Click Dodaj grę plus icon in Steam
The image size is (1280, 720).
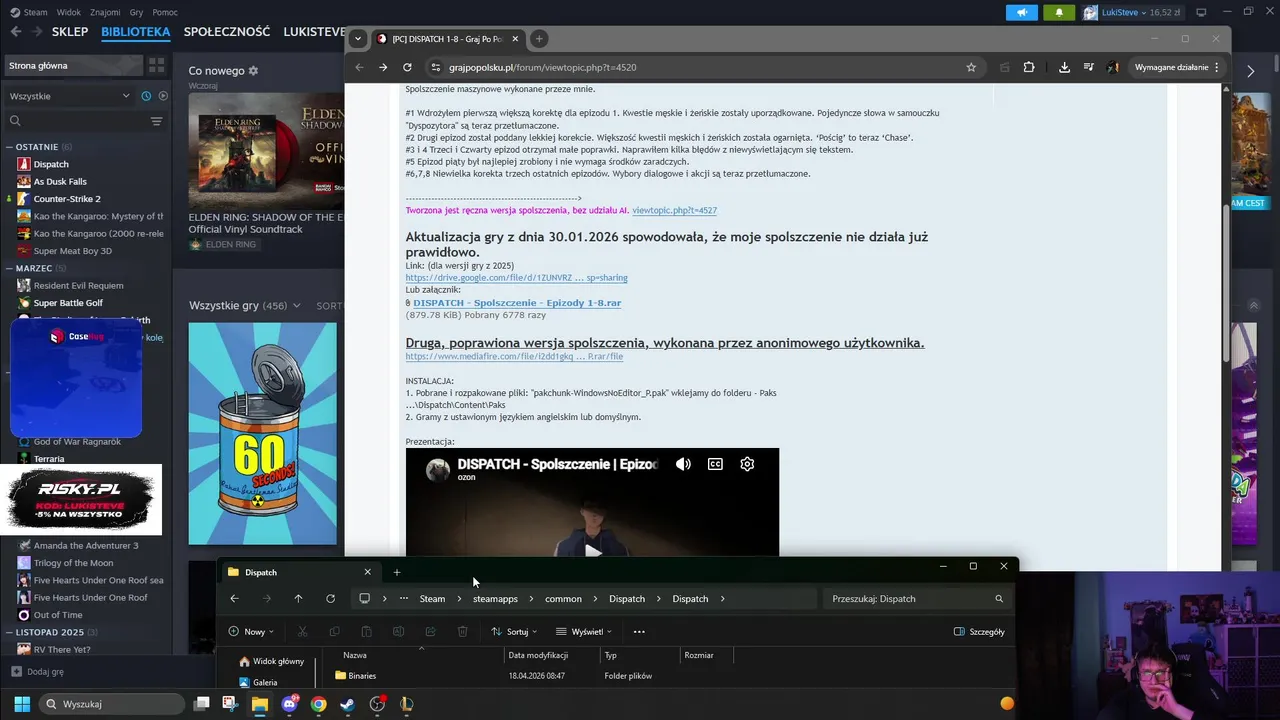coord(16,672)
